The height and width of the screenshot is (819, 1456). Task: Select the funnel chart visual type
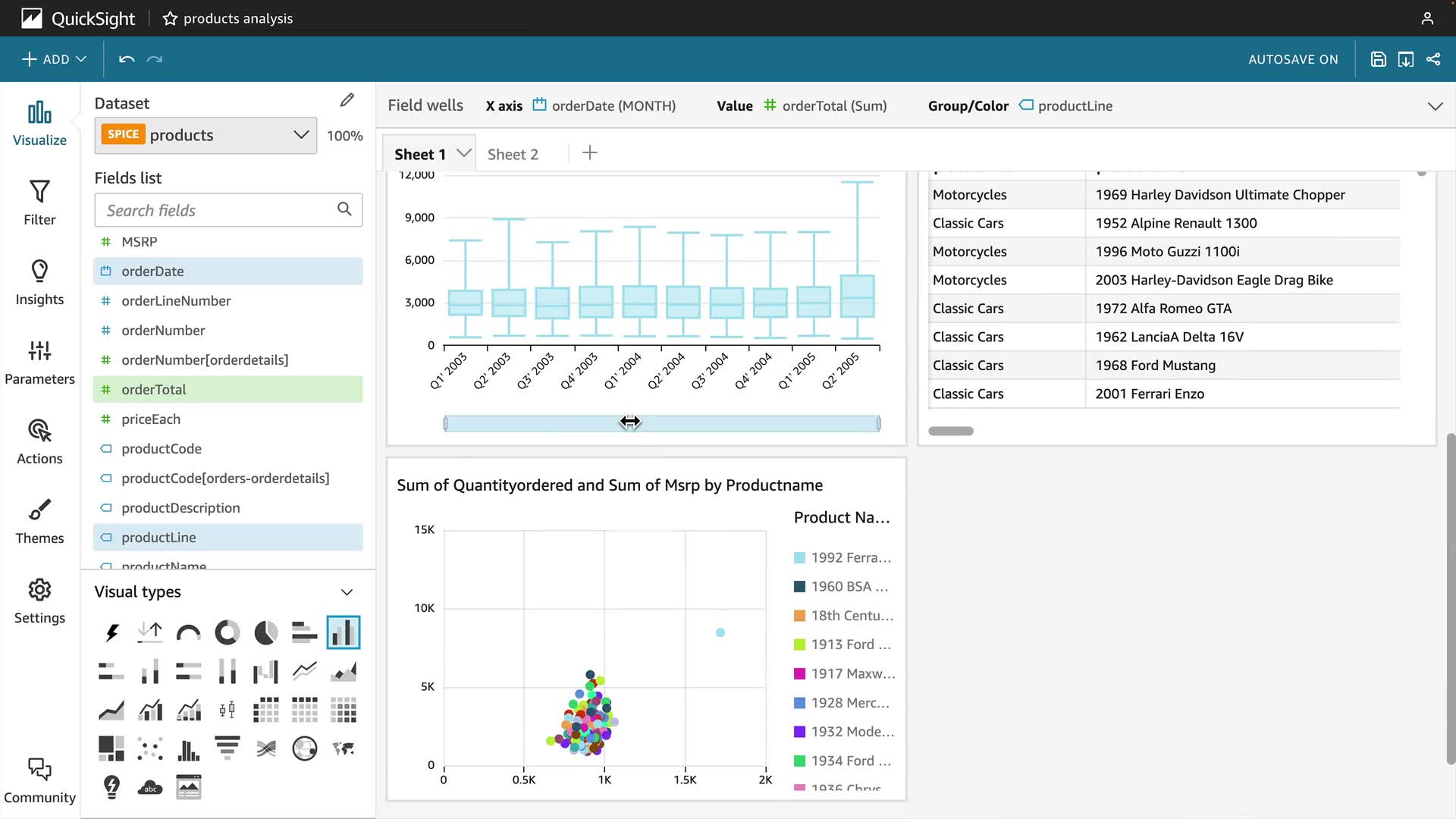[227, 748]
